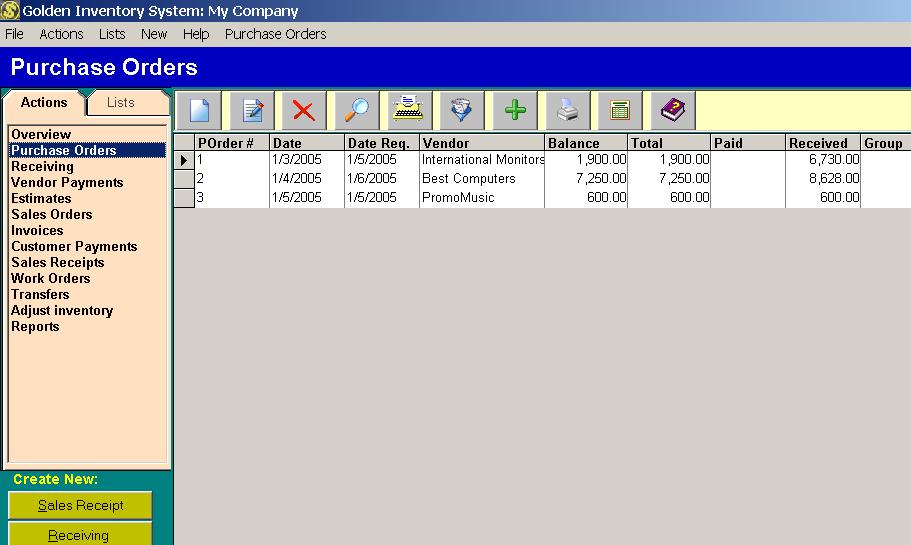Viewport: 911px width, 545px height.
Task: Click the filter funnel toolbar icon
Action: coord(461,110)
